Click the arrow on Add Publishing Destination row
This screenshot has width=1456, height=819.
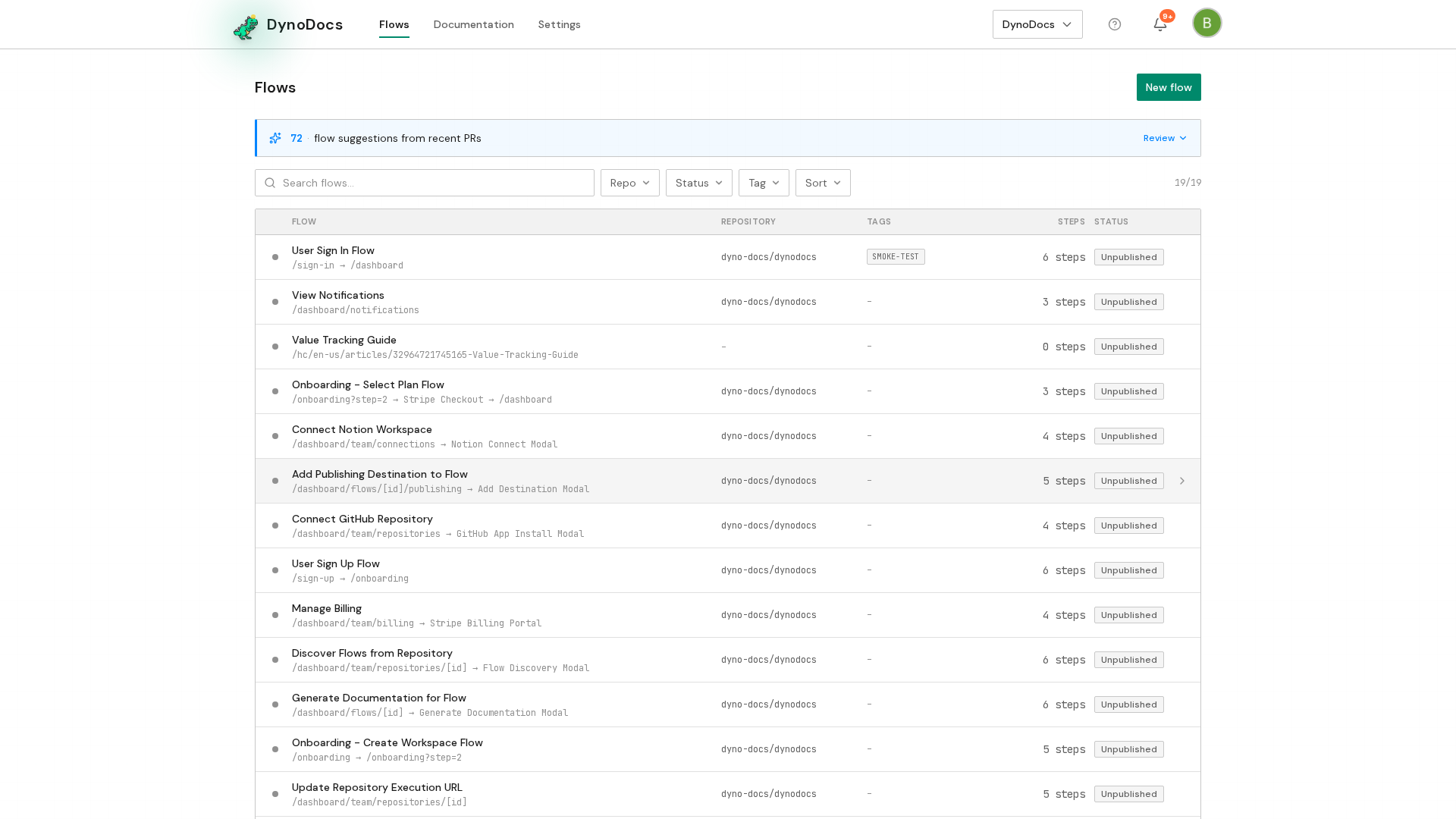coord(1182,481)
